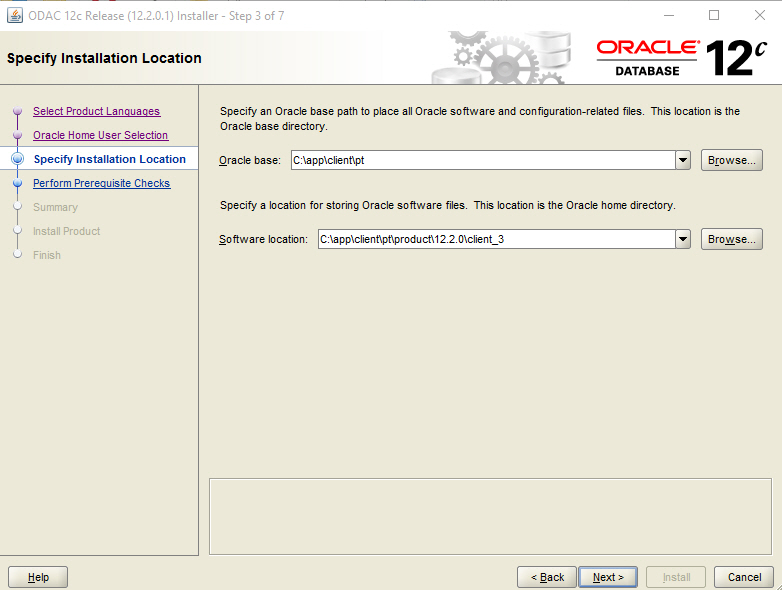Click the current step indicator bullet
Screen dimensions: 782x590
tap(17, 159)
